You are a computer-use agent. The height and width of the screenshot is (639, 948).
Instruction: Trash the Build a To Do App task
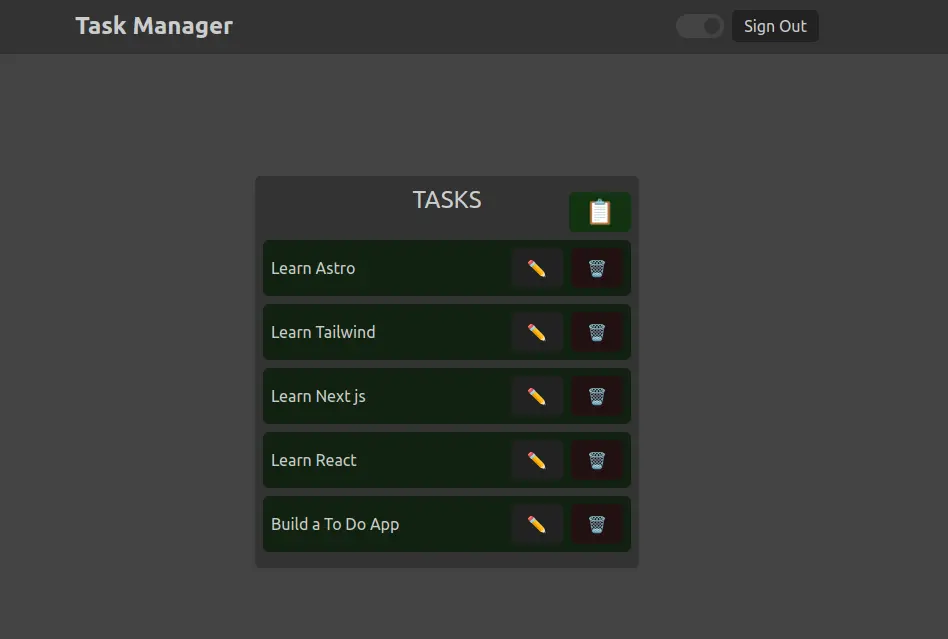pos(597,524)
